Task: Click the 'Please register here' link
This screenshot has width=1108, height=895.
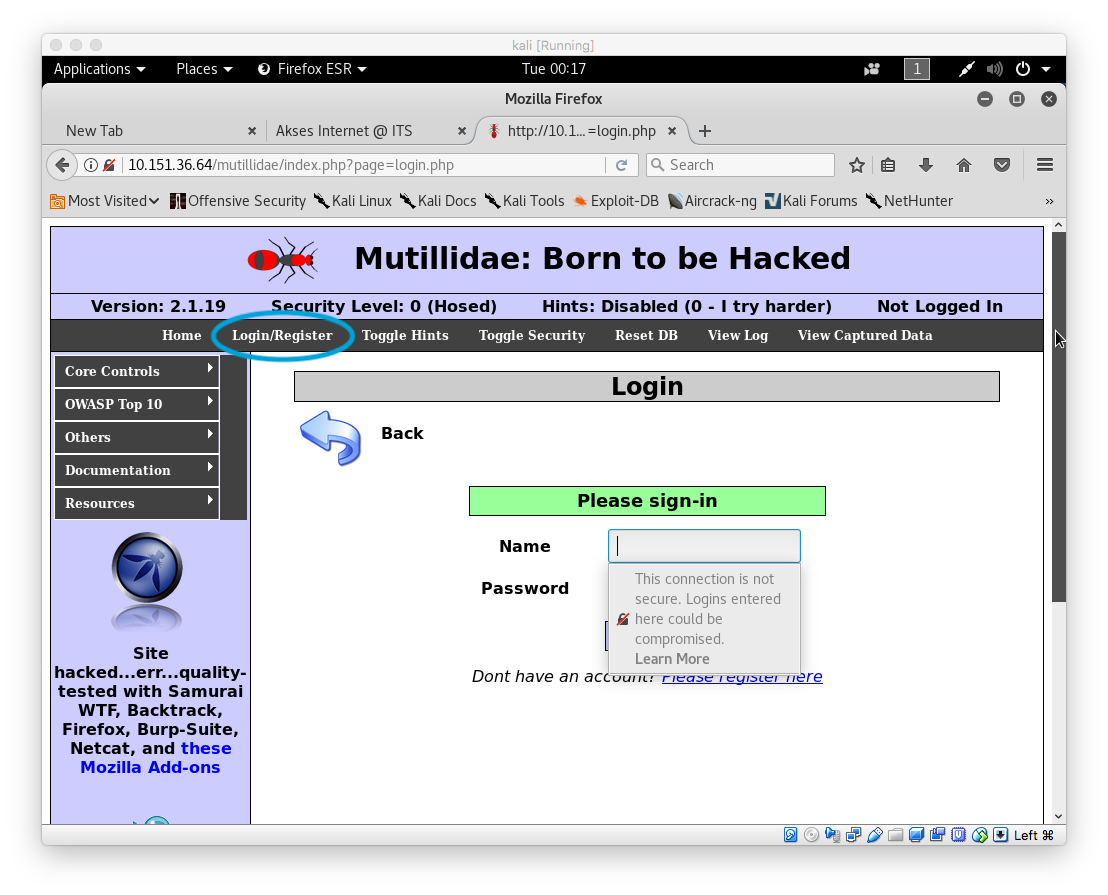Action: [741, 677]
